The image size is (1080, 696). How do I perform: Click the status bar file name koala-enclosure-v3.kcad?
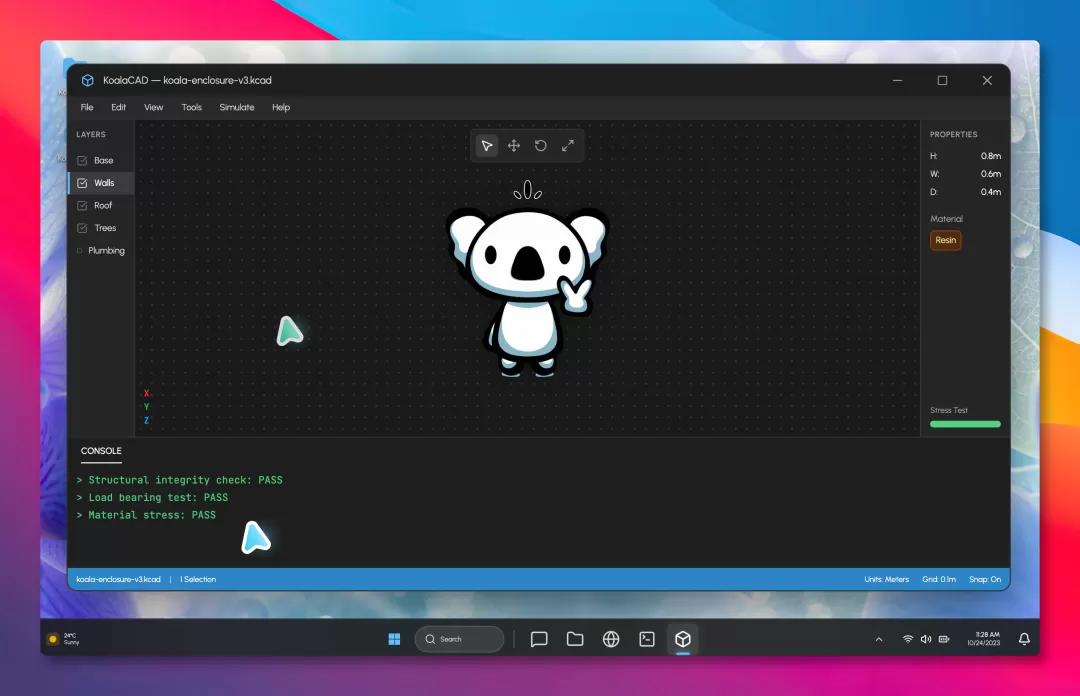click(118, 580)
